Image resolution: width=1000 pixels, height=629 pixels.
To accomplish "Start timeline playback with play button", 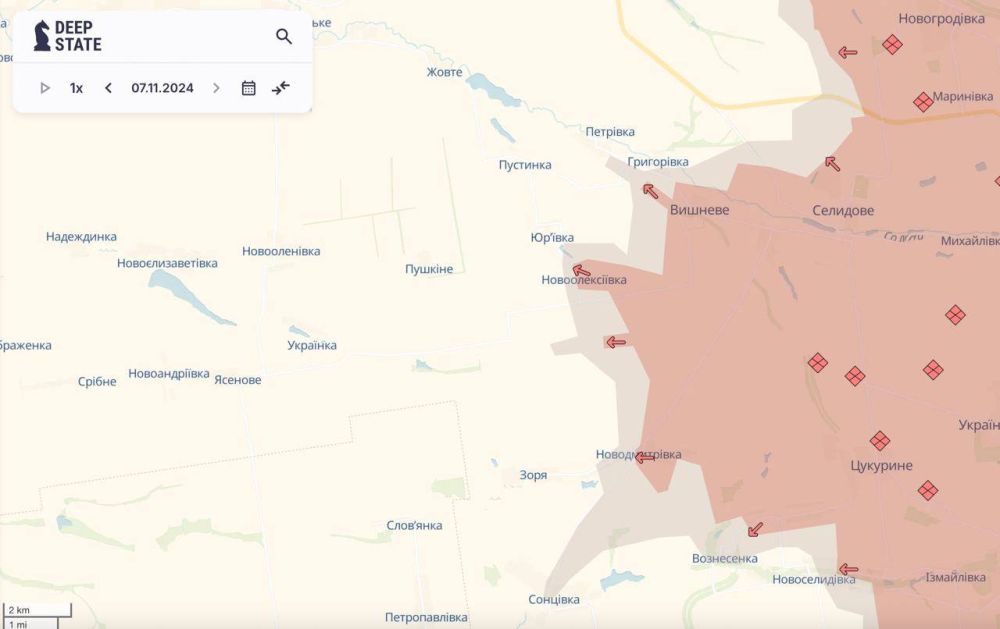I will click(45, 88).
